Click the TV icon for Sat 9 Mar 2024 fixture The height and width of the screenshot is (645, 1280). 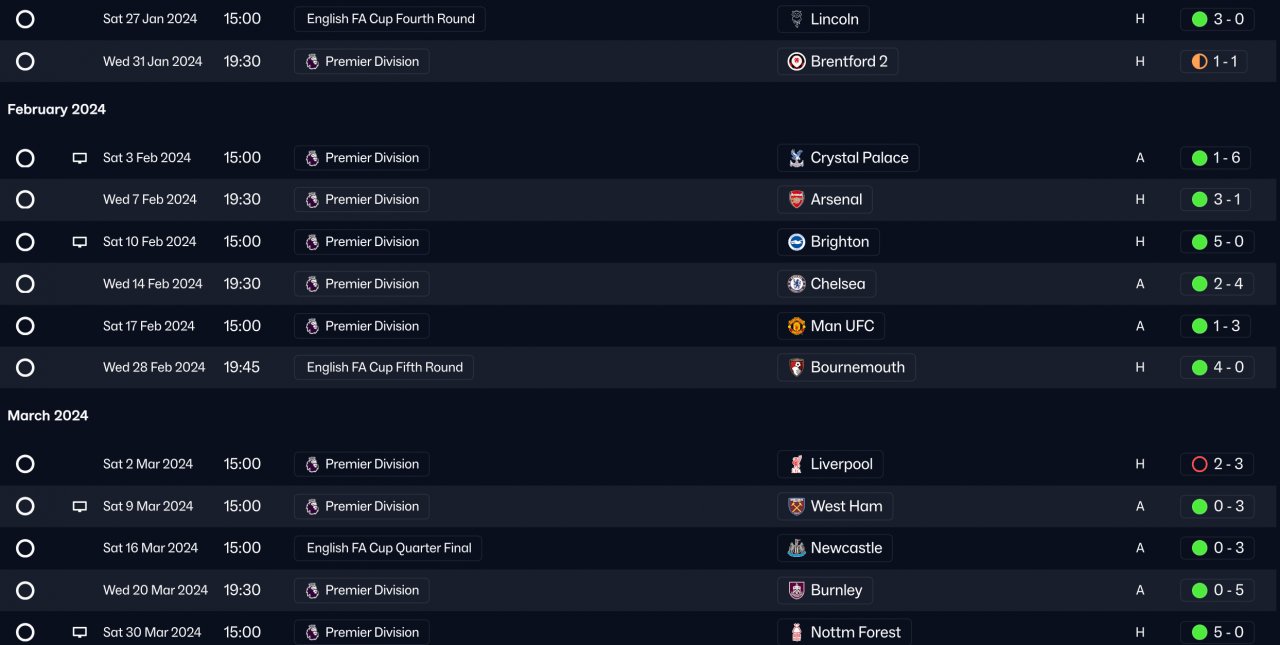click(x=80, y=507)
